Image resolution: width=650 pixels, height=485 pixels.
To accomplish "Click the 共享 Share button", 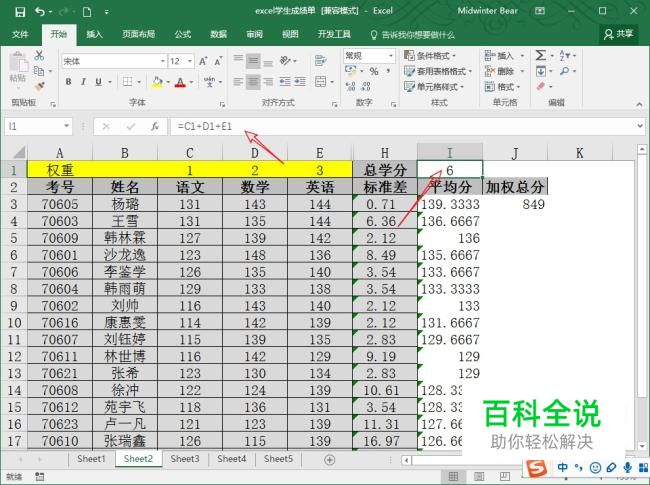I will click(x=618, y=34).
